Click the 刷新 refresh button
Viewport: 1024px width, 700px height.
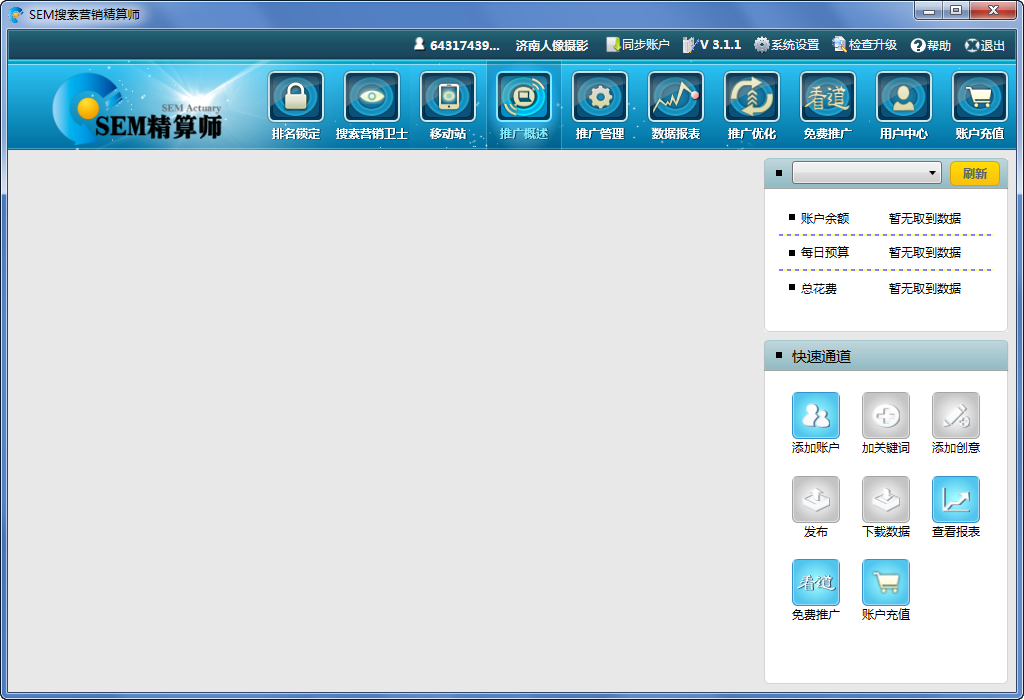tap(976, 173)
